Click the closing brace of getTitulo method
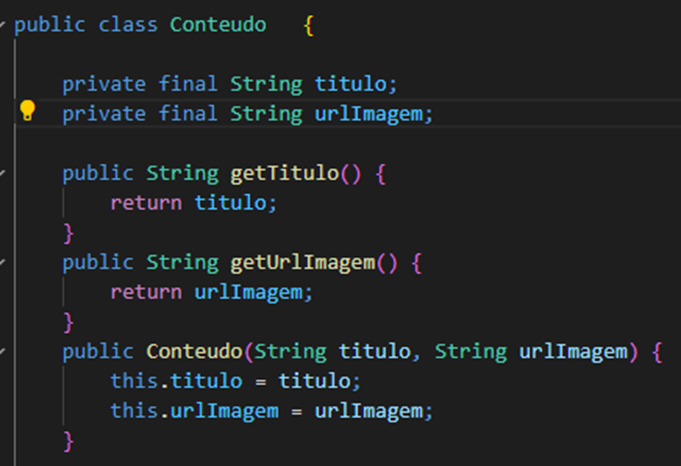This screenshot has width=681, height=466. point(69,234)
